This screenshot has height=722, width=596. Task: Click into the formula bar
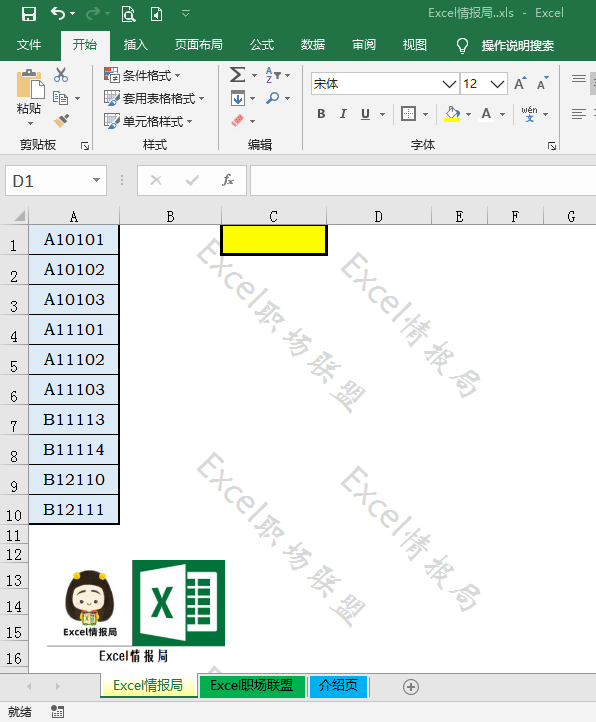(x=423, y=181)
